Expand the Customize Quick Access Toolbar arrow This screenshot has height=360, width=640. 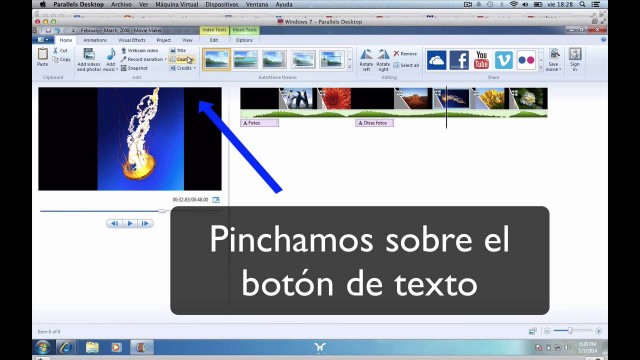(x=73, y=31)
